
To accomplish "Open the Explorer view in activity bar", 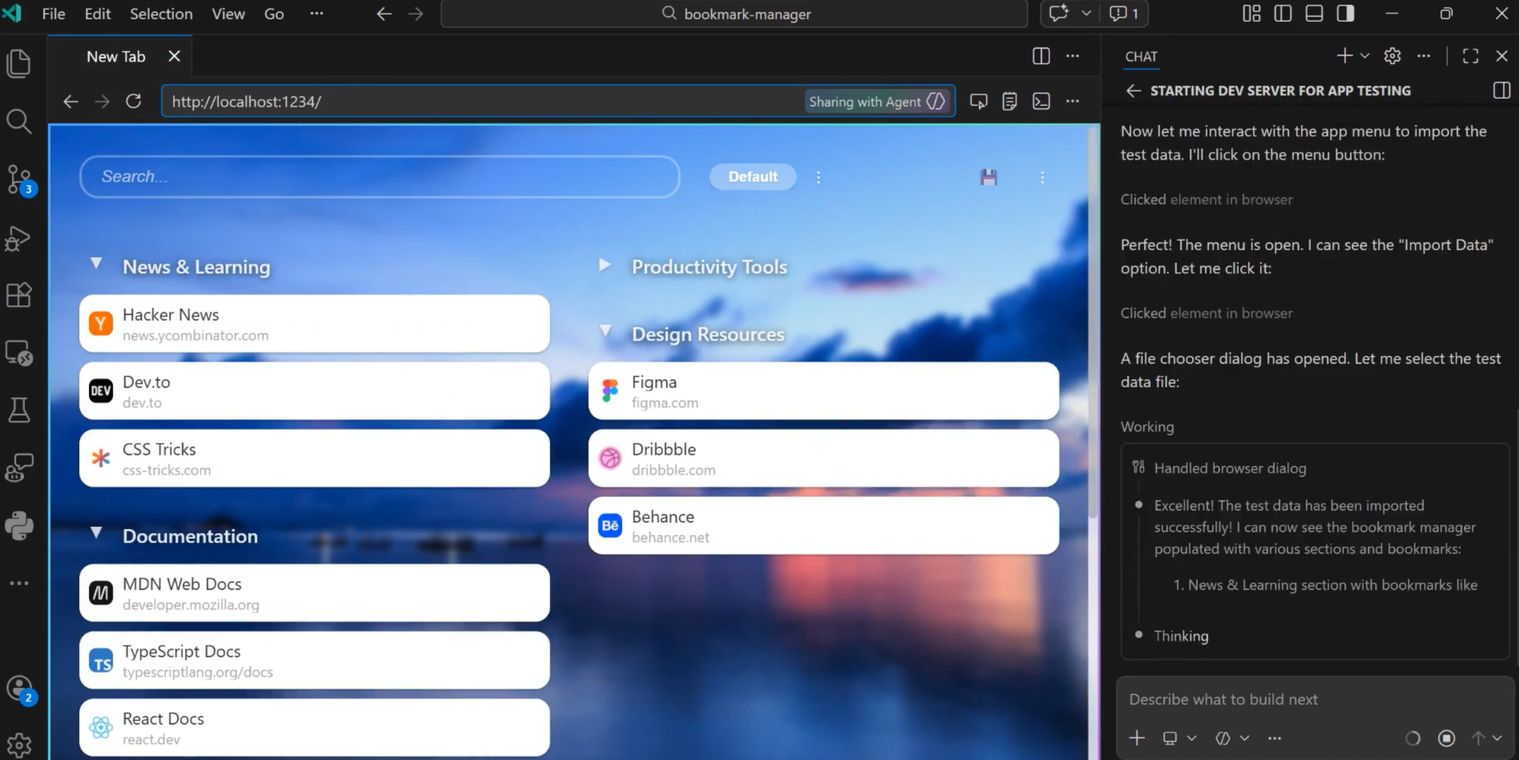I will pos(19,64).
